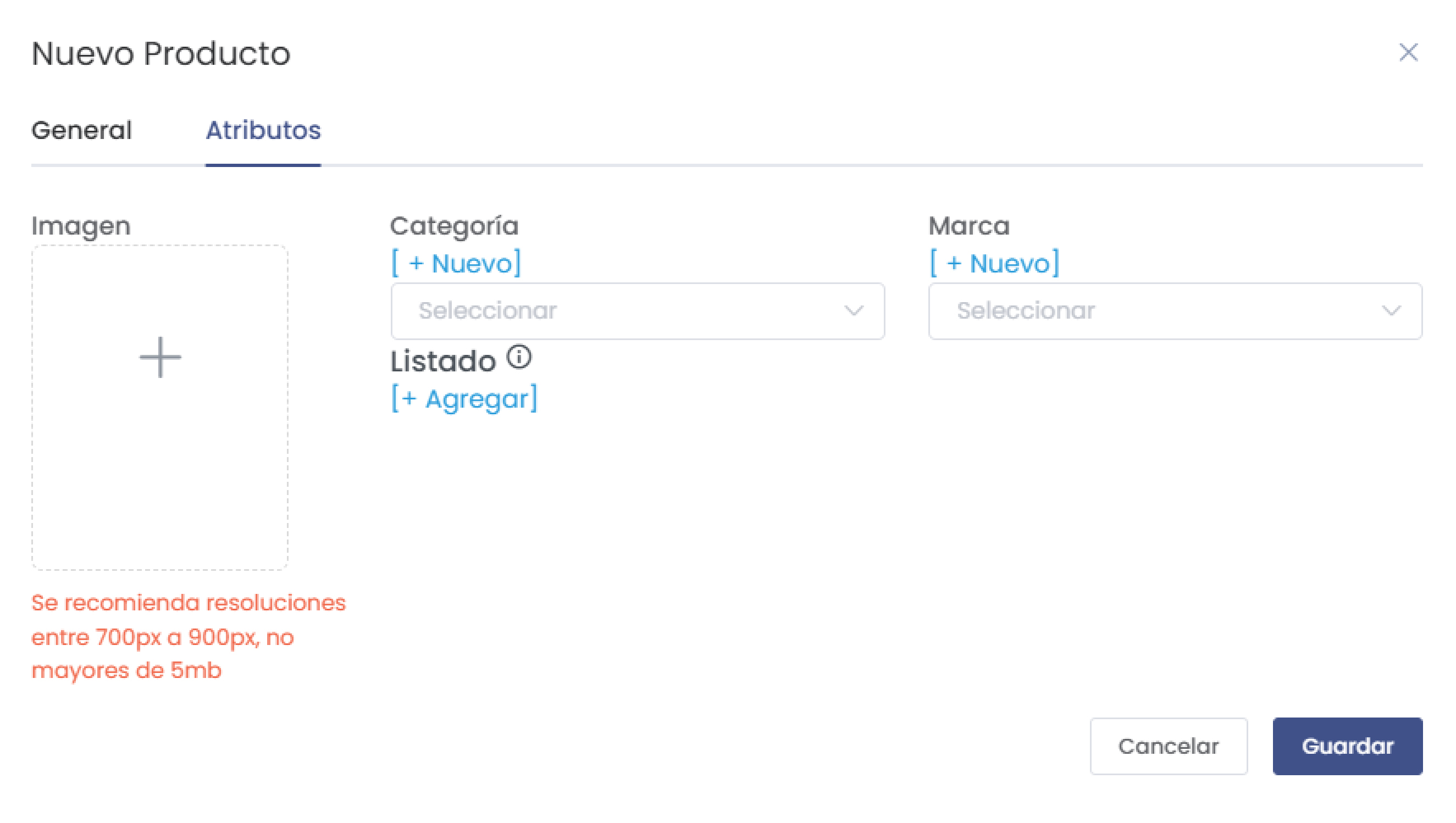This screenshot has height=823, width=1456.
Task: Switch to the General tab
Action: [x=82, y=131]
